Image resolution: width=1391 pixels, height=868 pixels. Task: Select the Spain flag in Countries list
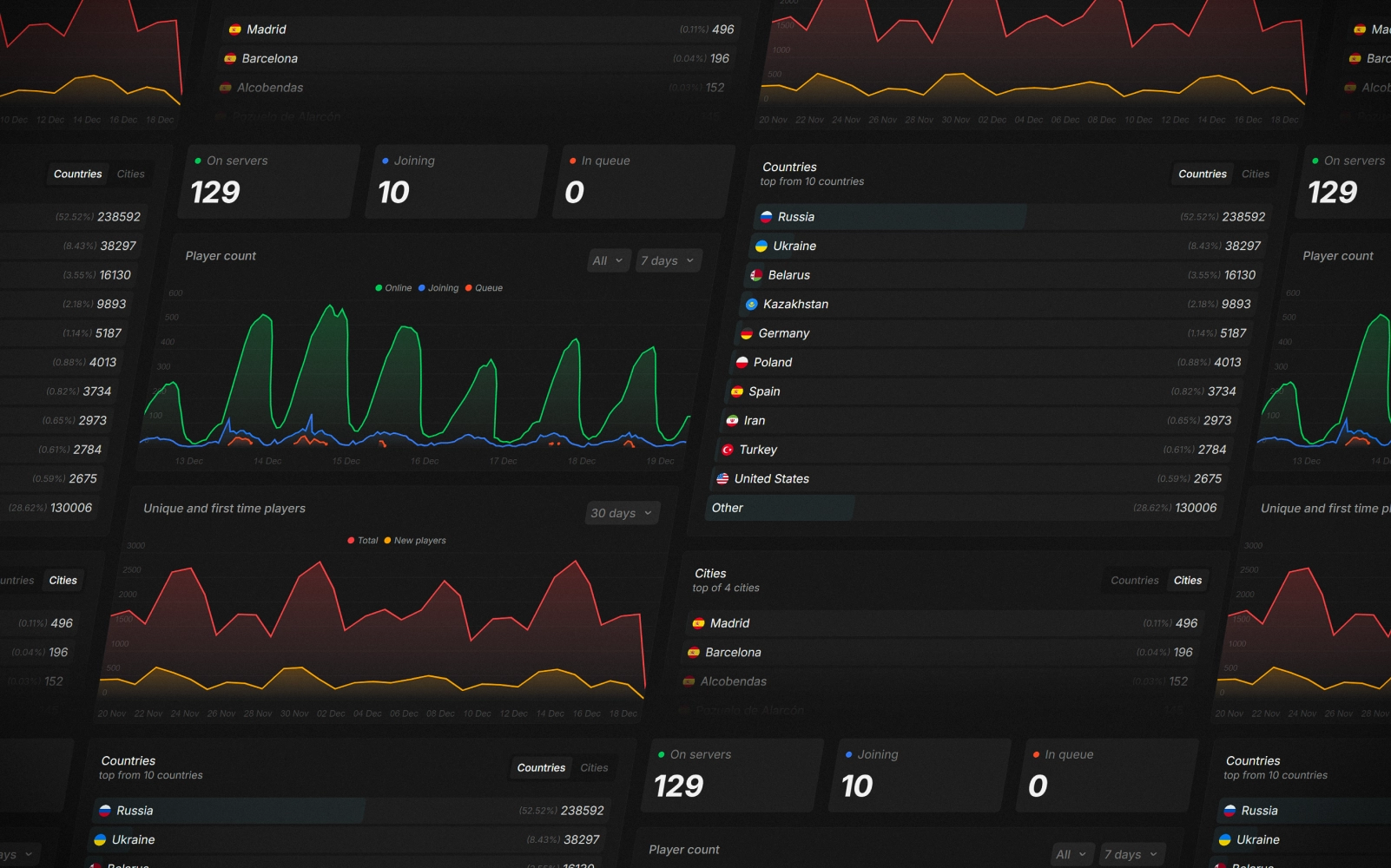[x=737, y=391]
